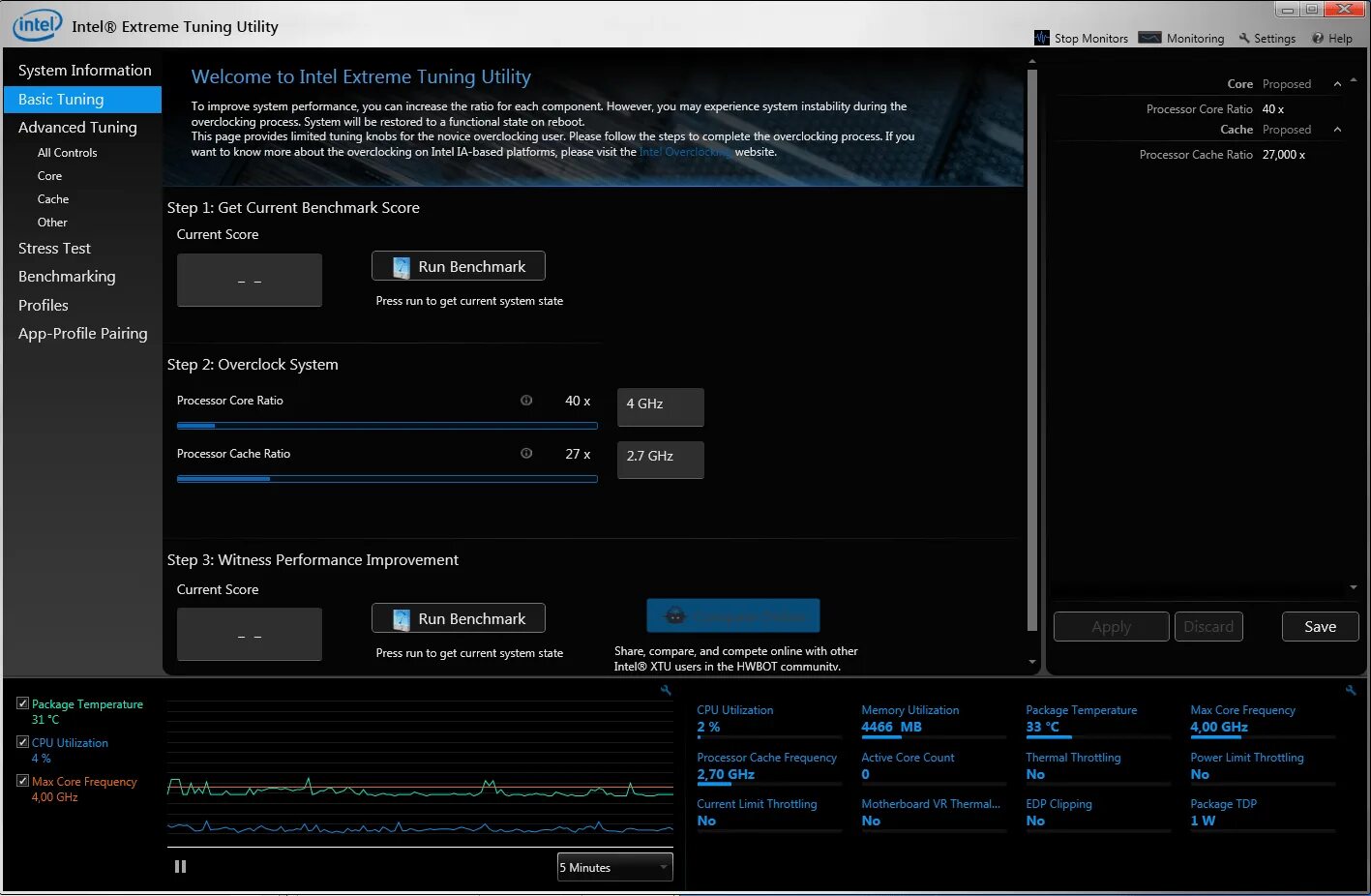
Task: Click the proposed panel scroll-down arrow
Action: click(x=1353, y=587)
